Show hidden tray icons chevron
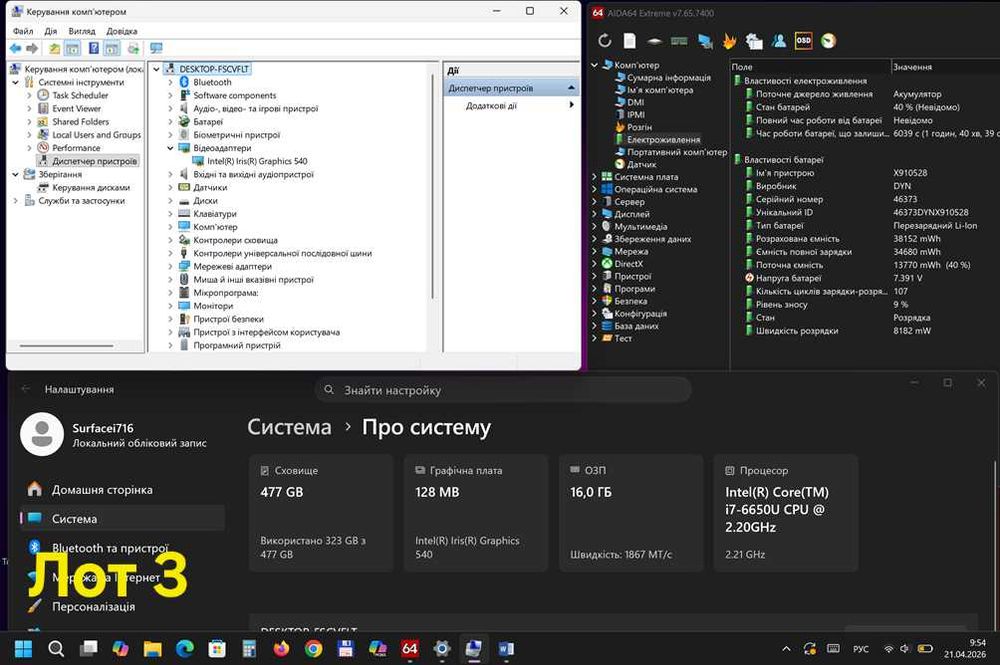Viewport: 1000px width, 665px height. tap(786, 649)
